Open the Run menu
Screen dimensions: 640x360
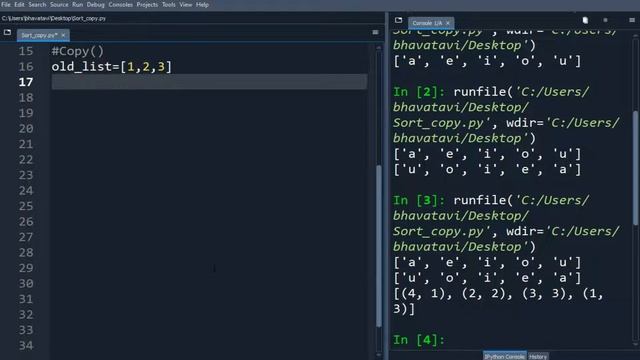pyautogui.click(x=77, y=4)
